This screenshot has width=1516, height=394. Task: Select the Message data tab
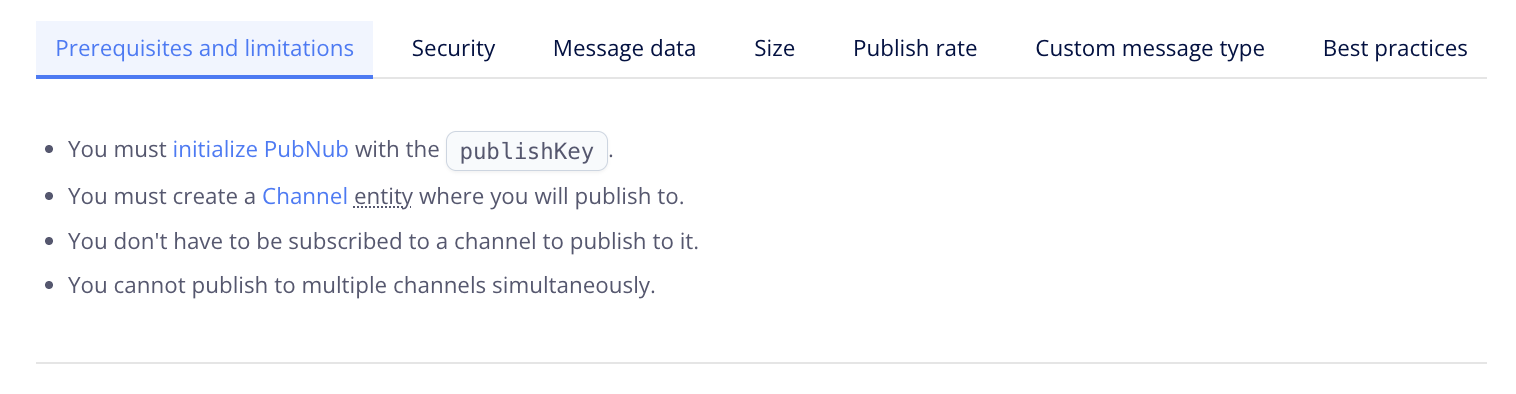coord(624,49)
